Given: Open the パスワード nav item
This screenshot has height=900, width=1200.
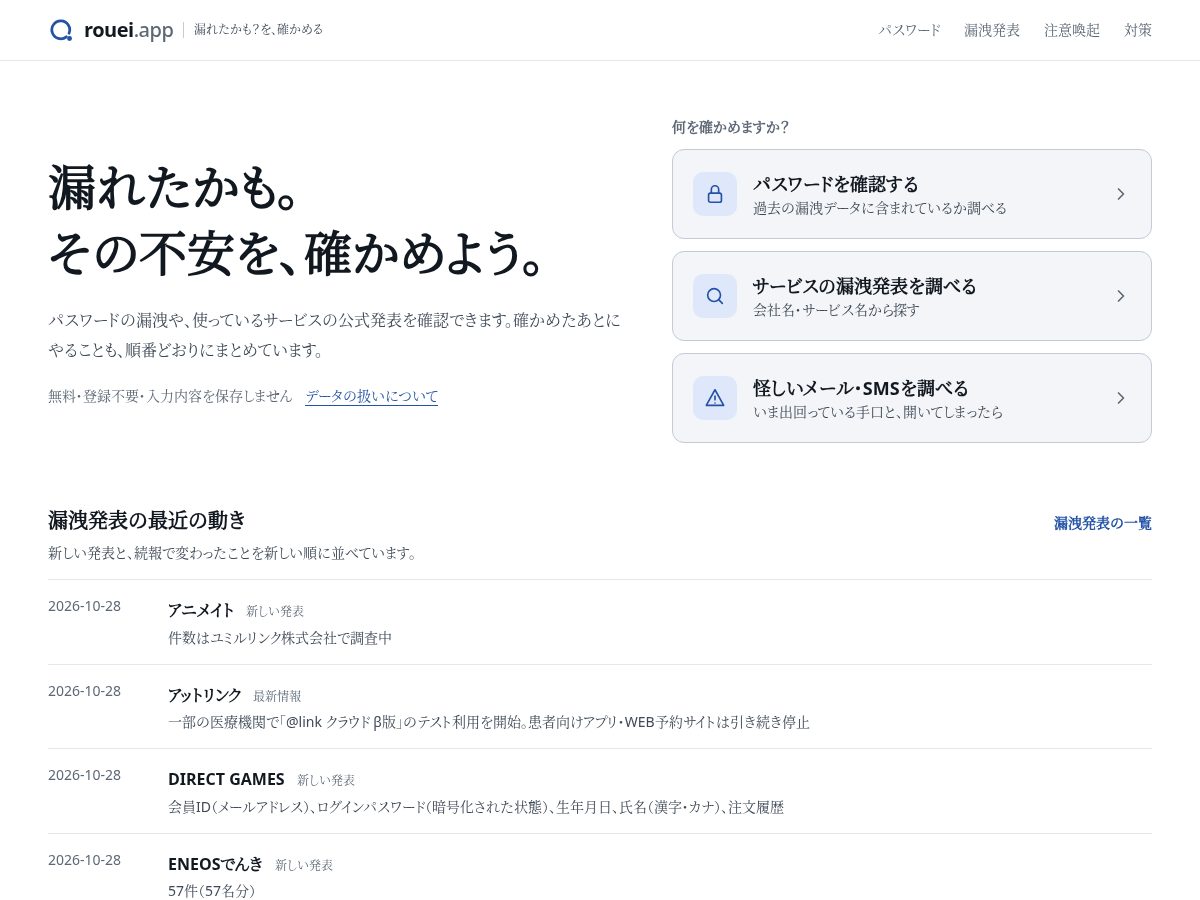Looking at the screenshot, I should (x=910, y=30).
